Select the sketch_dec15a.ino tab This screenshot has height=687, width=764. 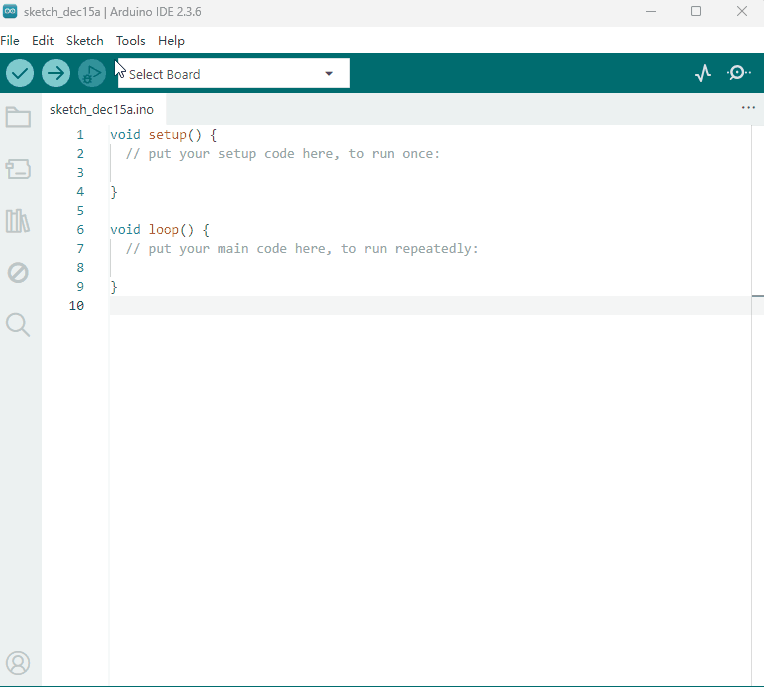pos(102,110)
